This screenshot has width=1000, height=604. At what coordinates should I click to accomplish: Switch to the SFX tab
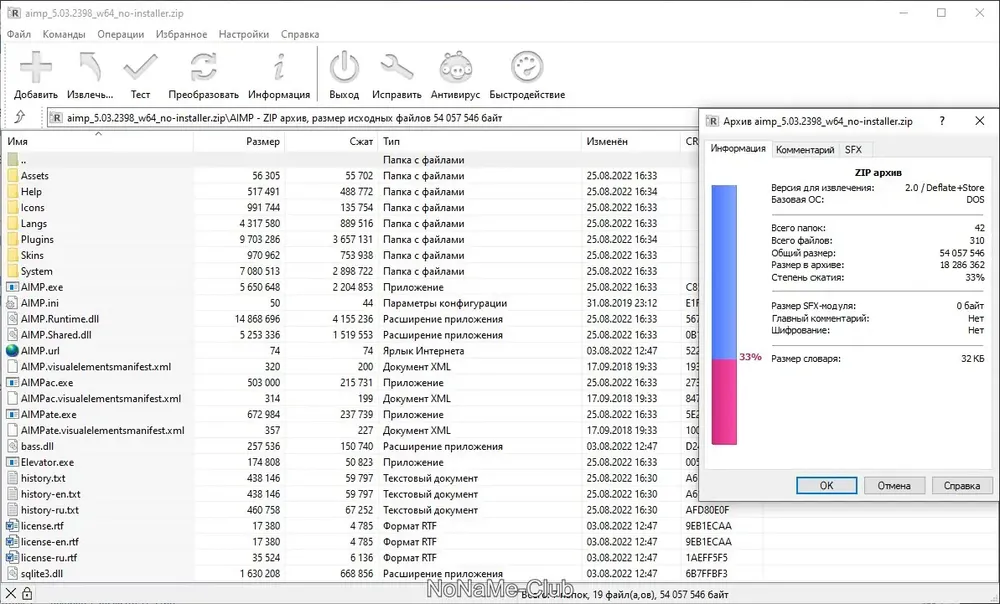tap(853, 150)
